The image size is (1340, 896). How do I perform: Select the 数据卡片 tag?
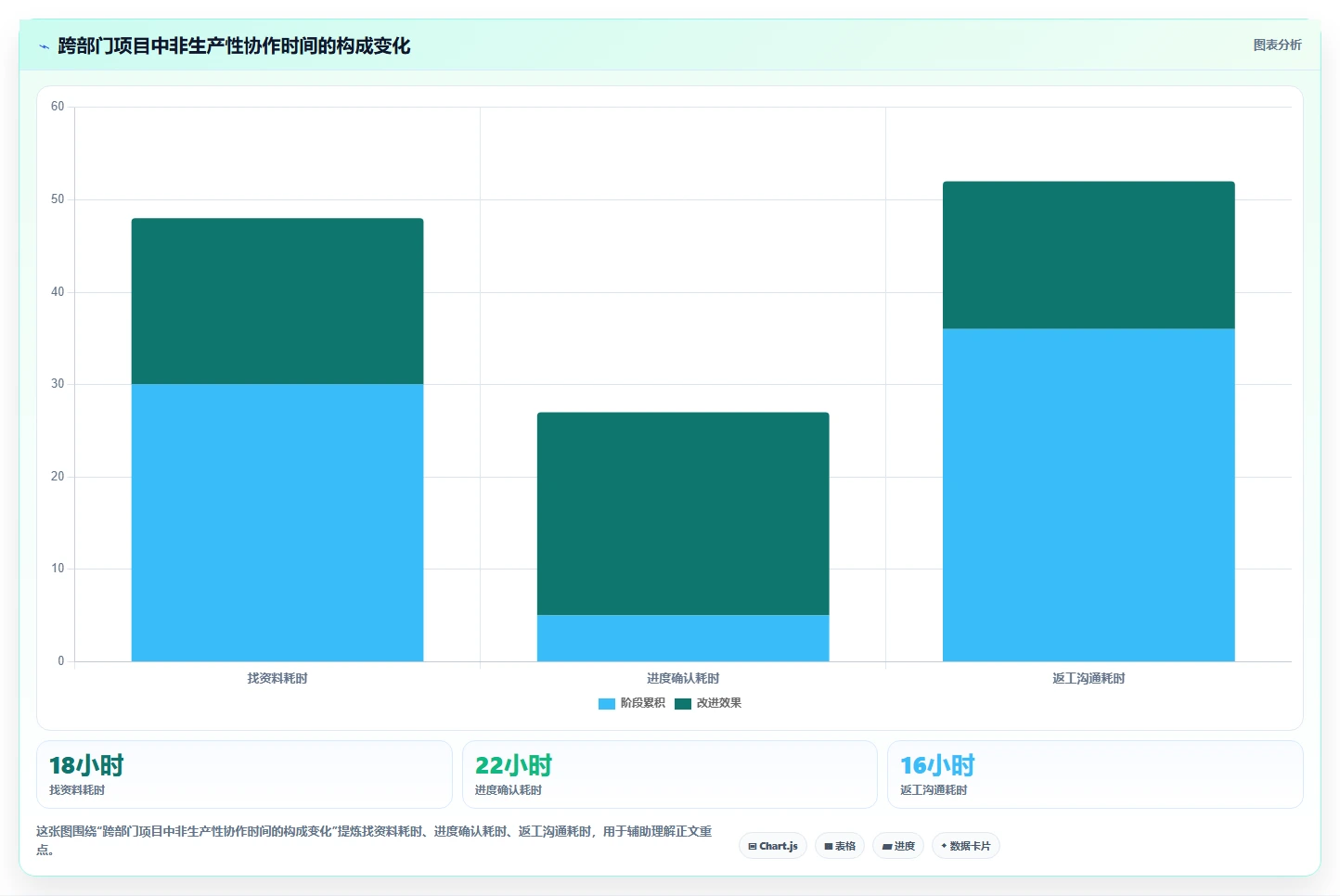point(965,846)
